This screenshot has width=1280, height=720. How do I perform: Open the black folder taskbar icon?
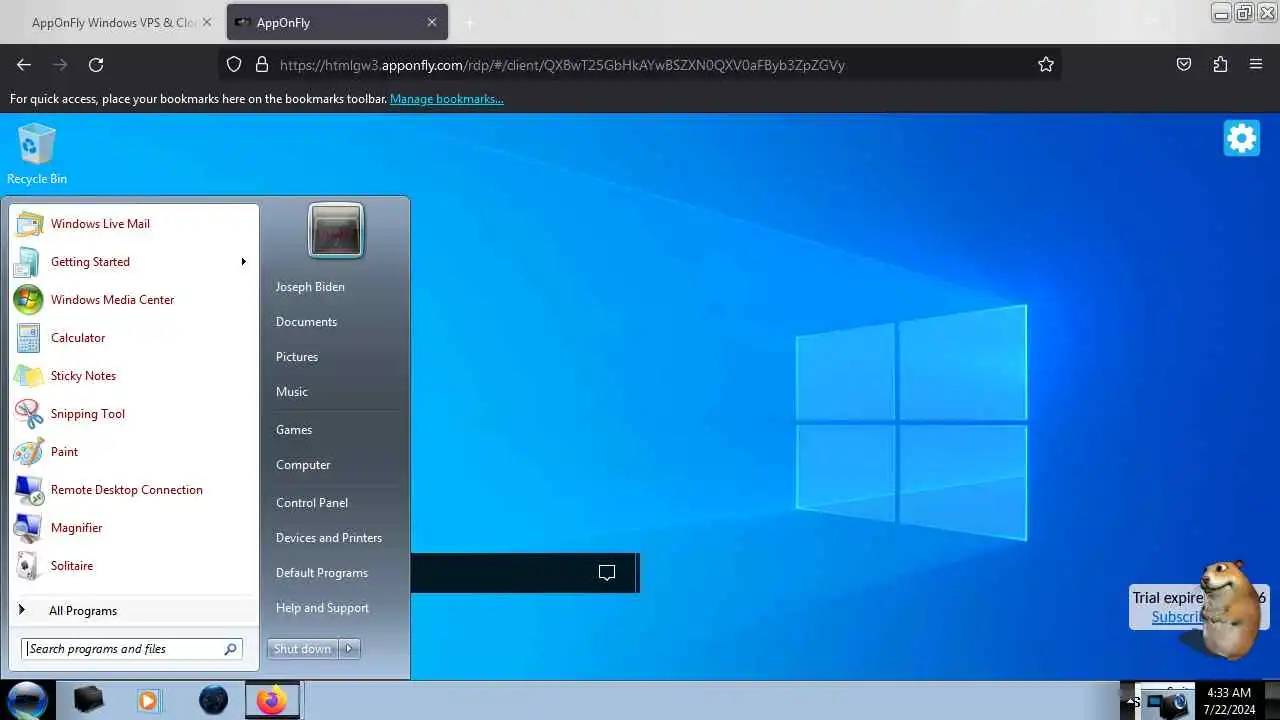[88, 700]
